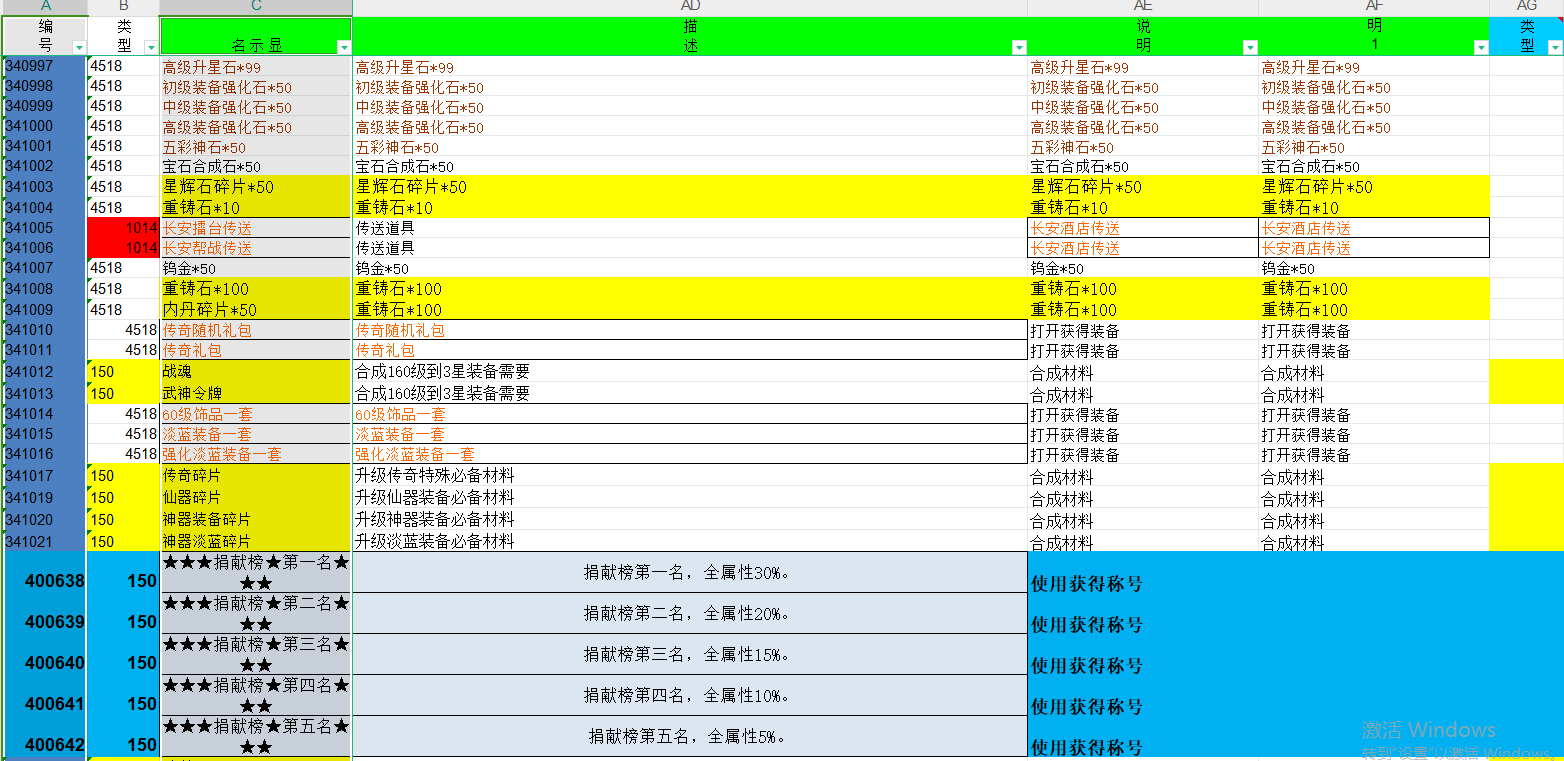Image resolution: width=1564 pixels, height=761 pixels.
Task: Open filter dropdown on 编号 column header
Action: tap(79, 47)
